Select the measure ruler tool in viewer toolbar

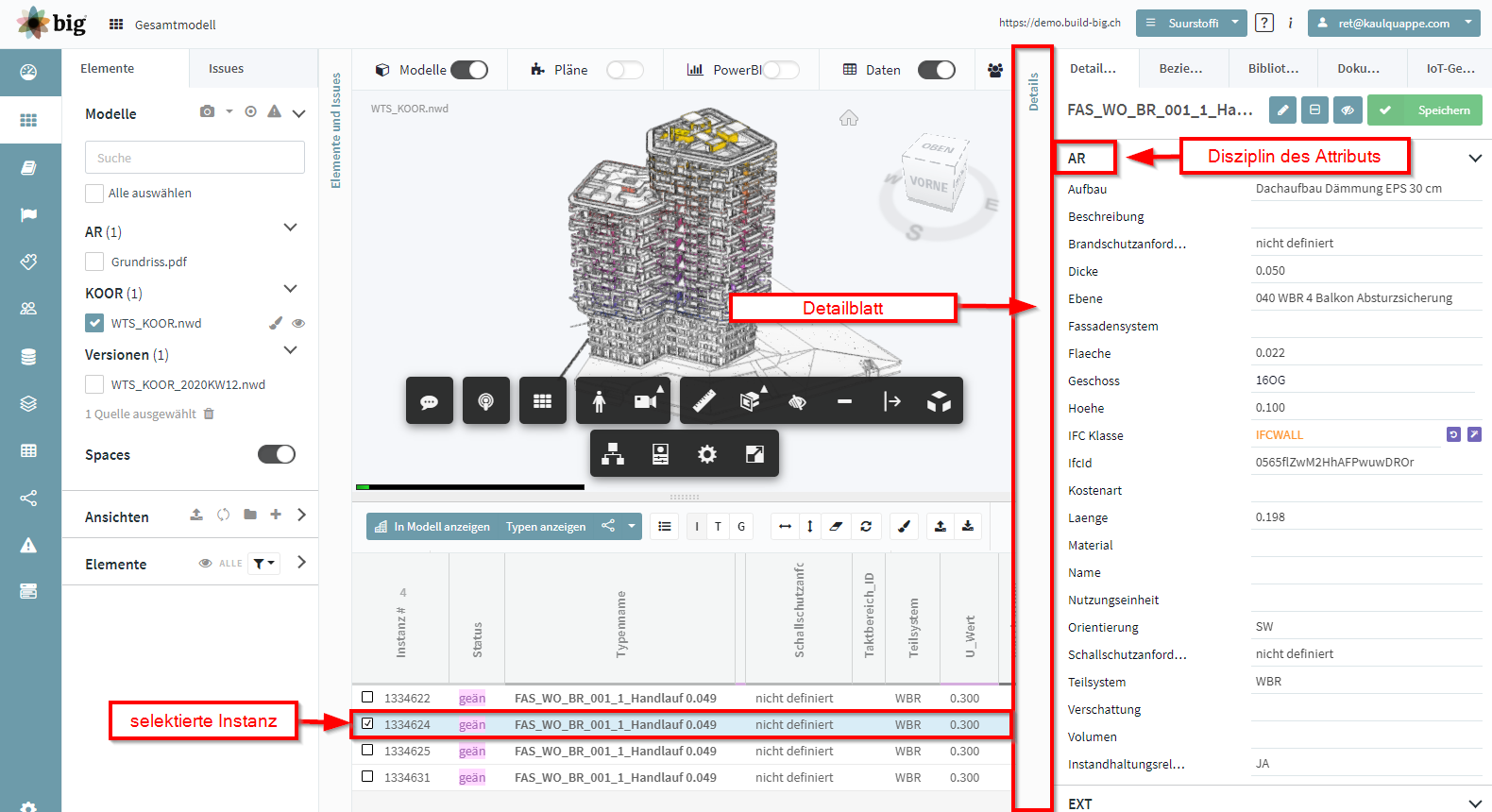pyautogui.click(x=704, y=401)
